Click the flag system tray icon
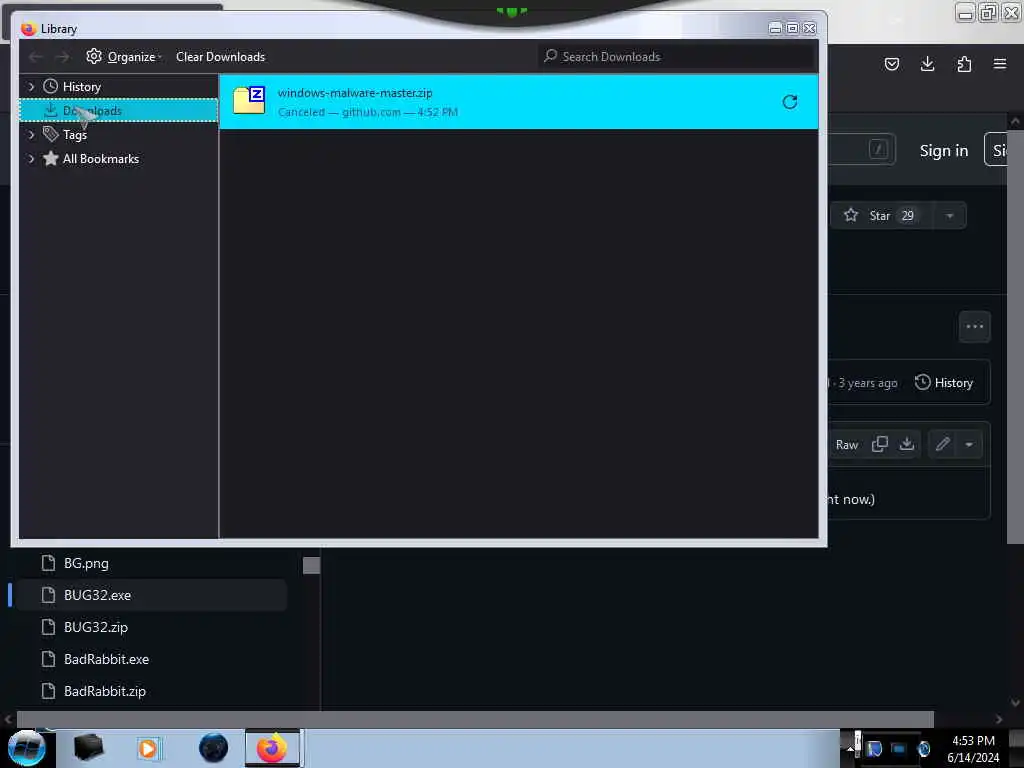 tap(874, 748)
